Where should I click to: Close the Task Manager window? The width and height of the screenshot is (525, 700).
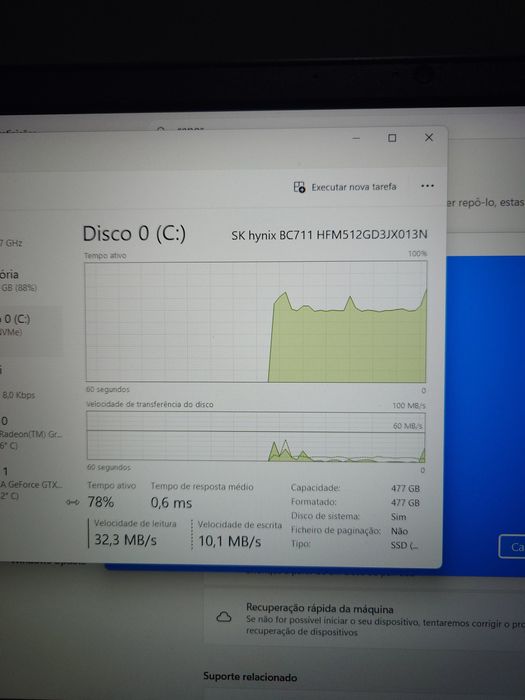pos(429,138)
